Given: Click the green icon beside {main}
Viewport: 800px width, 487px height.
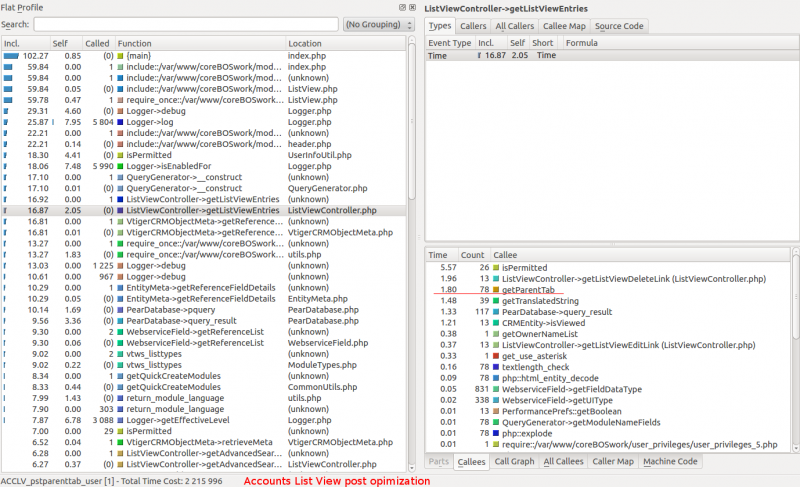Looking at the screenshot, I should pyautogui.click(x=121, y=56).
